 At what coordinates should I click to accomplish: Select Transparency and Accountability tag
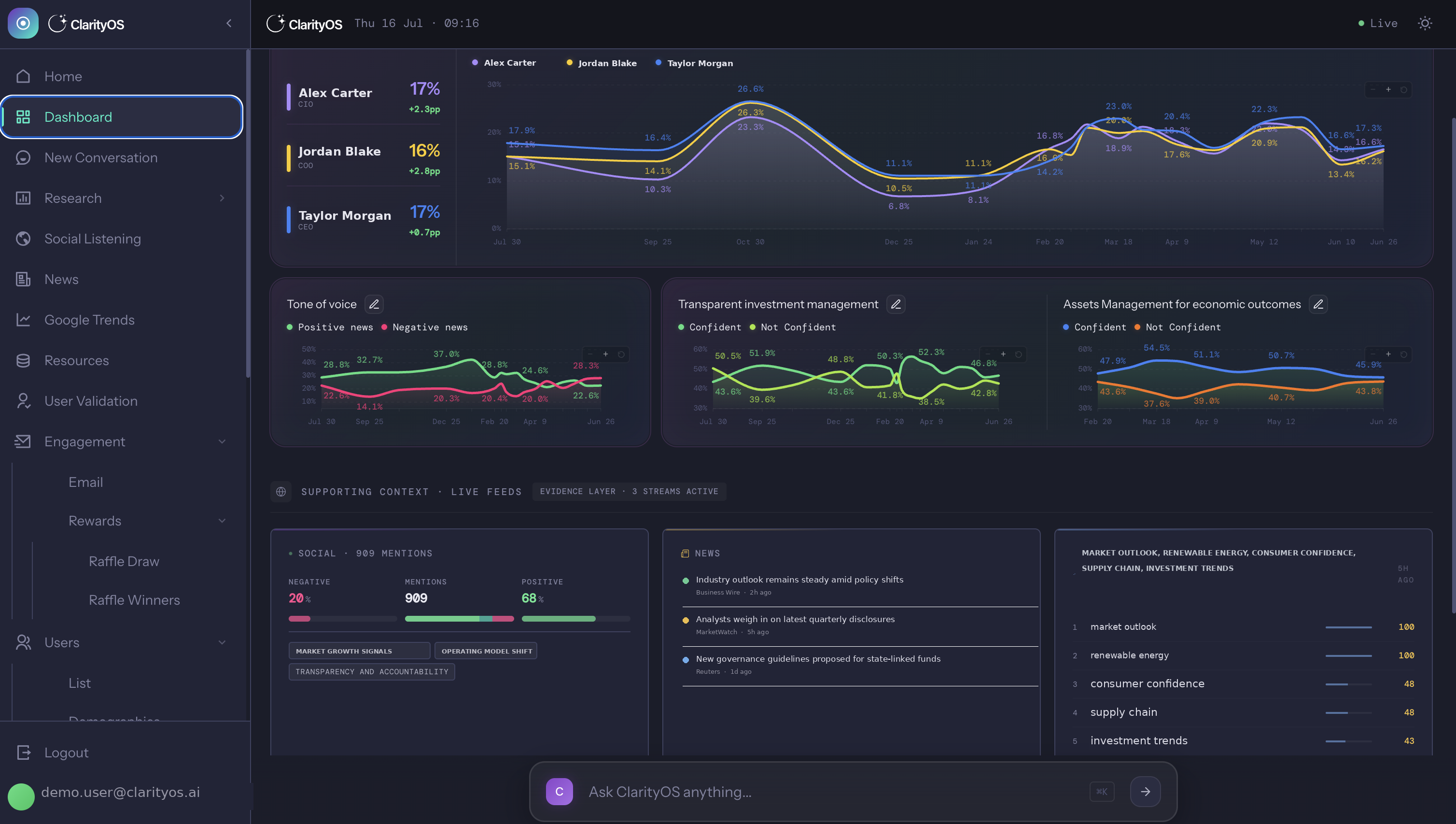[x=372, y=672]
